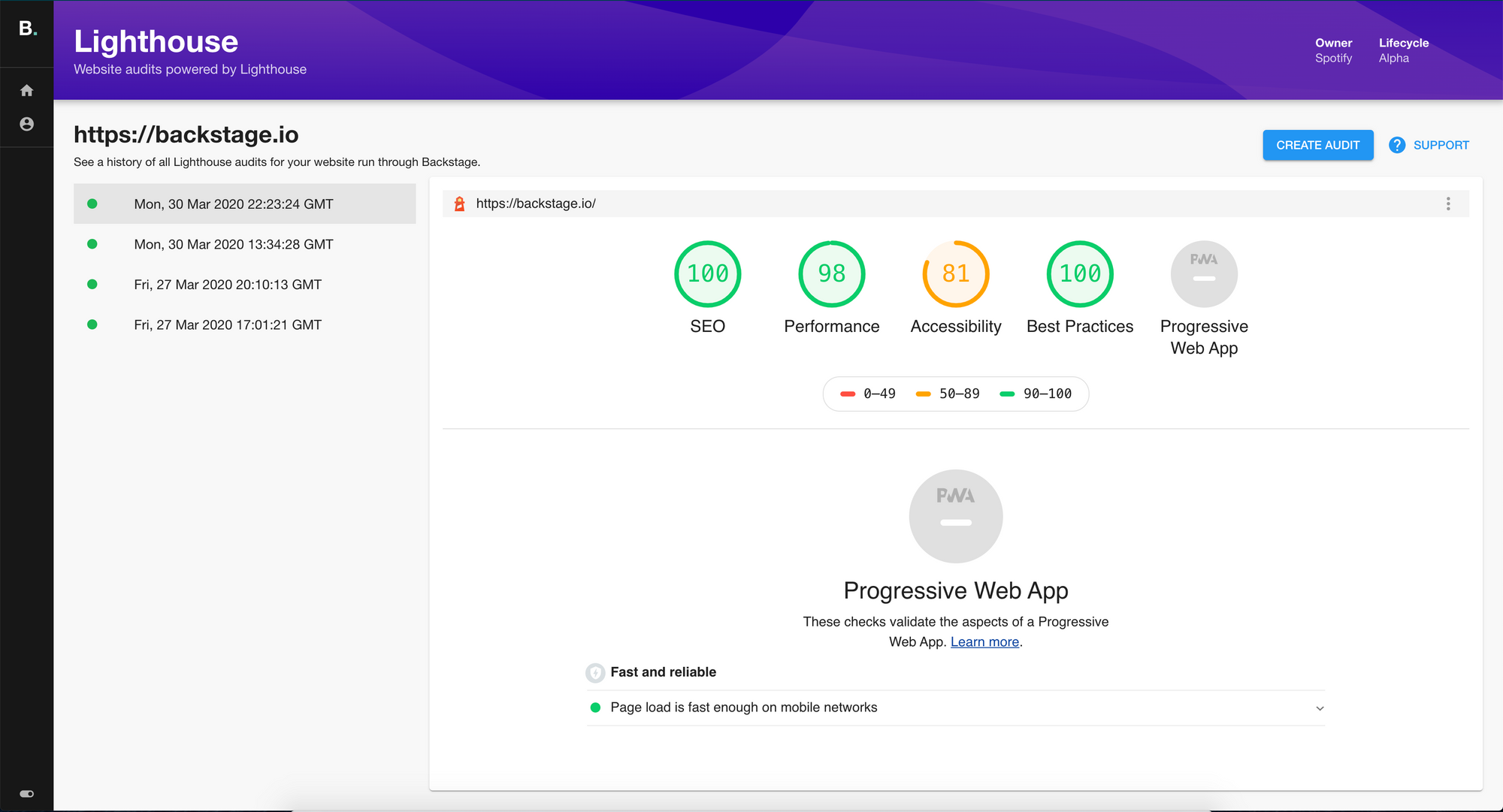Select the Mon, 30 Mar 2020 13:34:28 audit
Image resolution: width=1503 pixels, height=812 pixels.
tap(244, 243)
